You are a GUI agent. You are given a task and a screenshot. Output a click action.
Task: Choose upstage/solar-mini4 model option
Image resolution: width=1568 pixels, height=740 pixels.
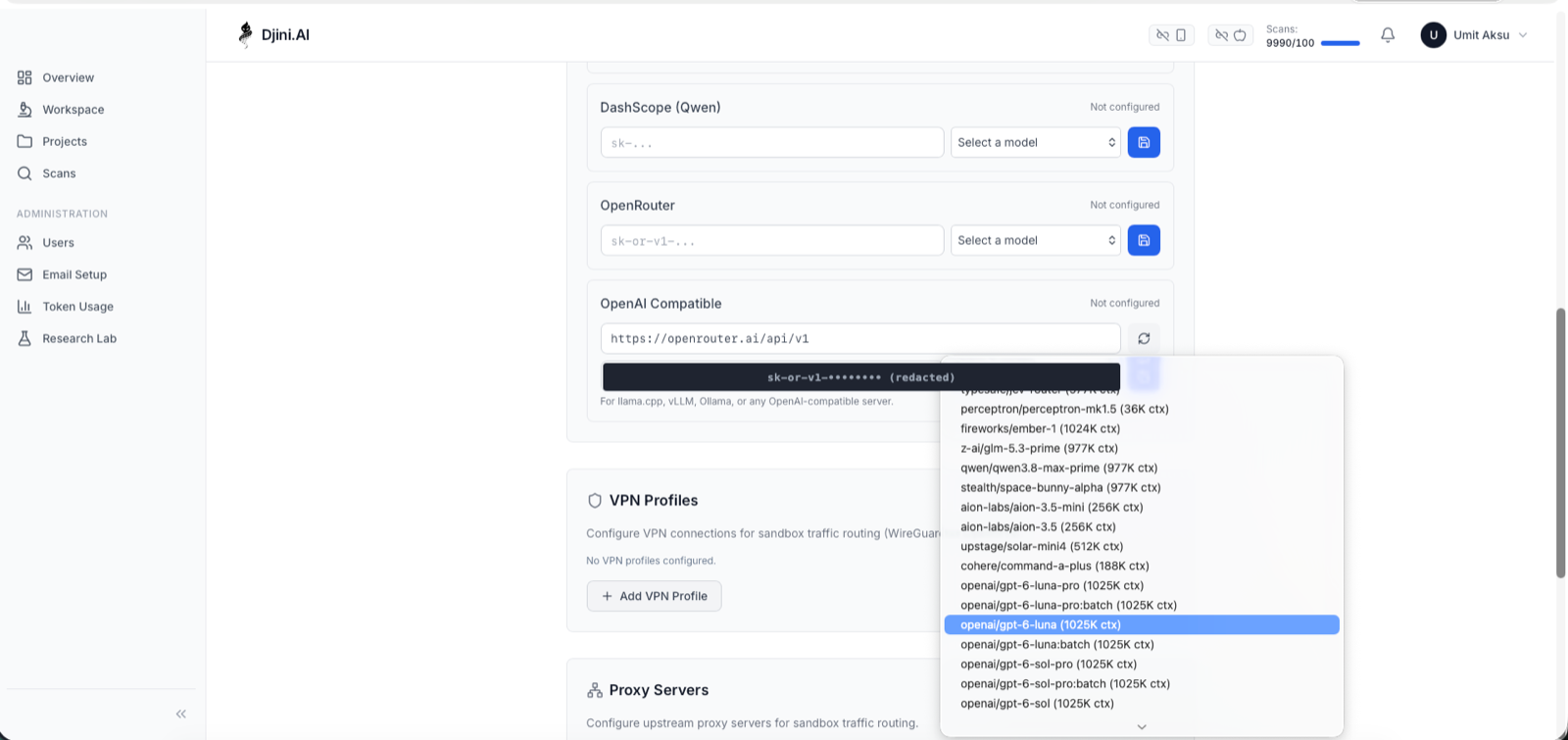(x=1142, y=546)
